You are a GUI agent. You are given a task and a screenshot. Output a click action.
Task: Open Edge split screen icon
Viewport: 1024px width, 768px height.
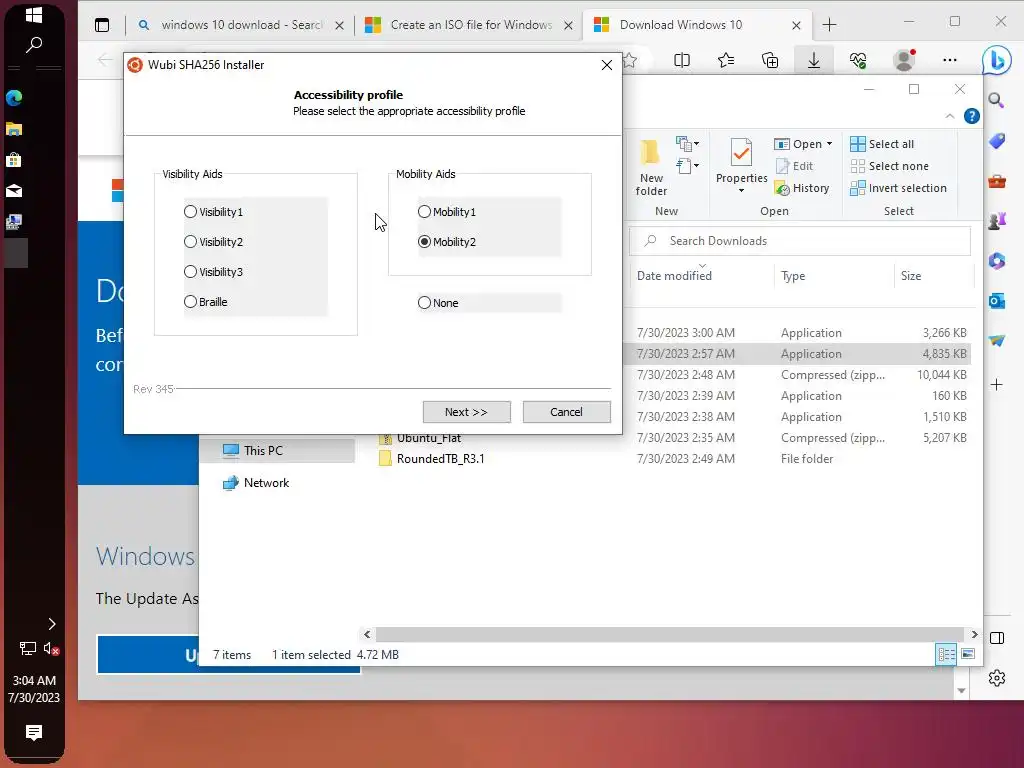pyautogui.click(x=682, y=60)
